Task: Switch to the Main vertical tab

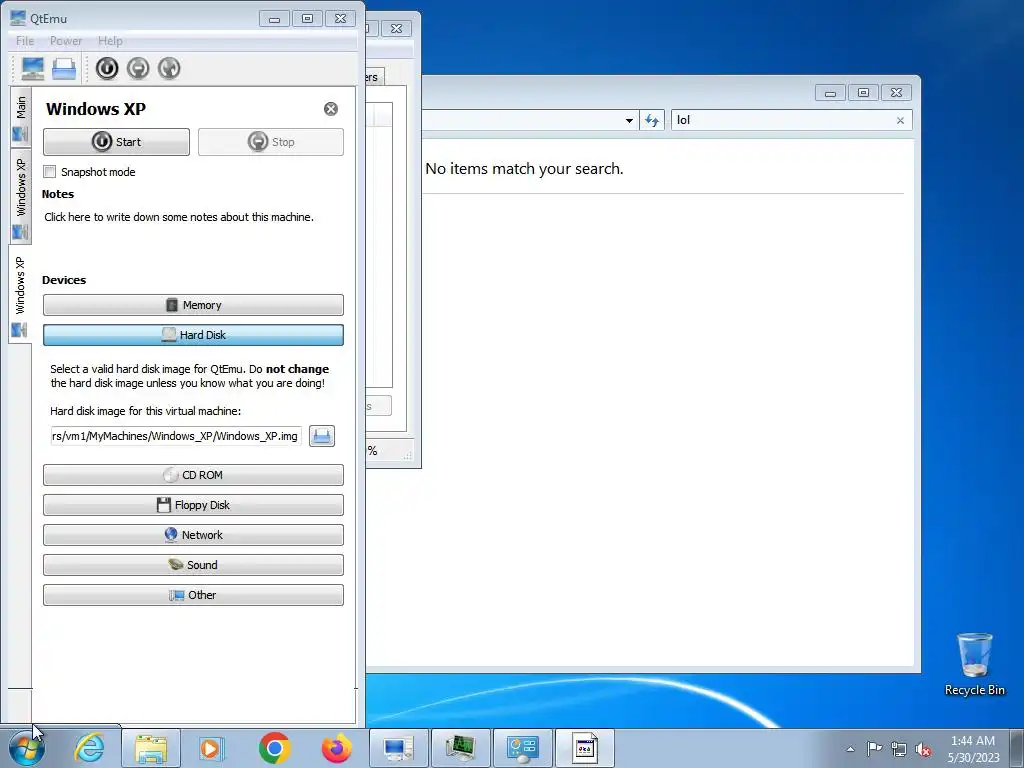Action: tap(20, 117)
